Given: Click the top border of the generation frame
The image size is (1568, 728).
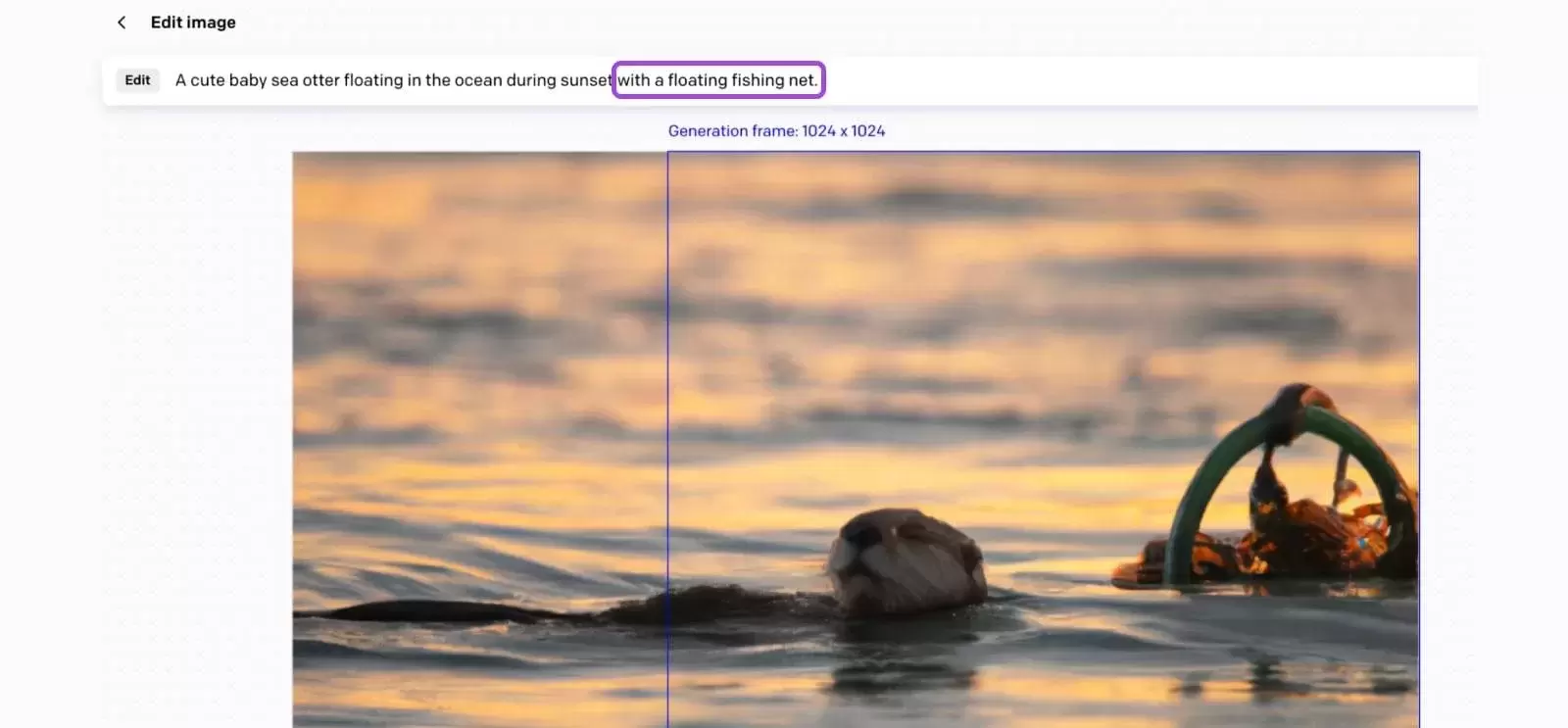Looking at the screenshot, I should [x=1043, y=152].
